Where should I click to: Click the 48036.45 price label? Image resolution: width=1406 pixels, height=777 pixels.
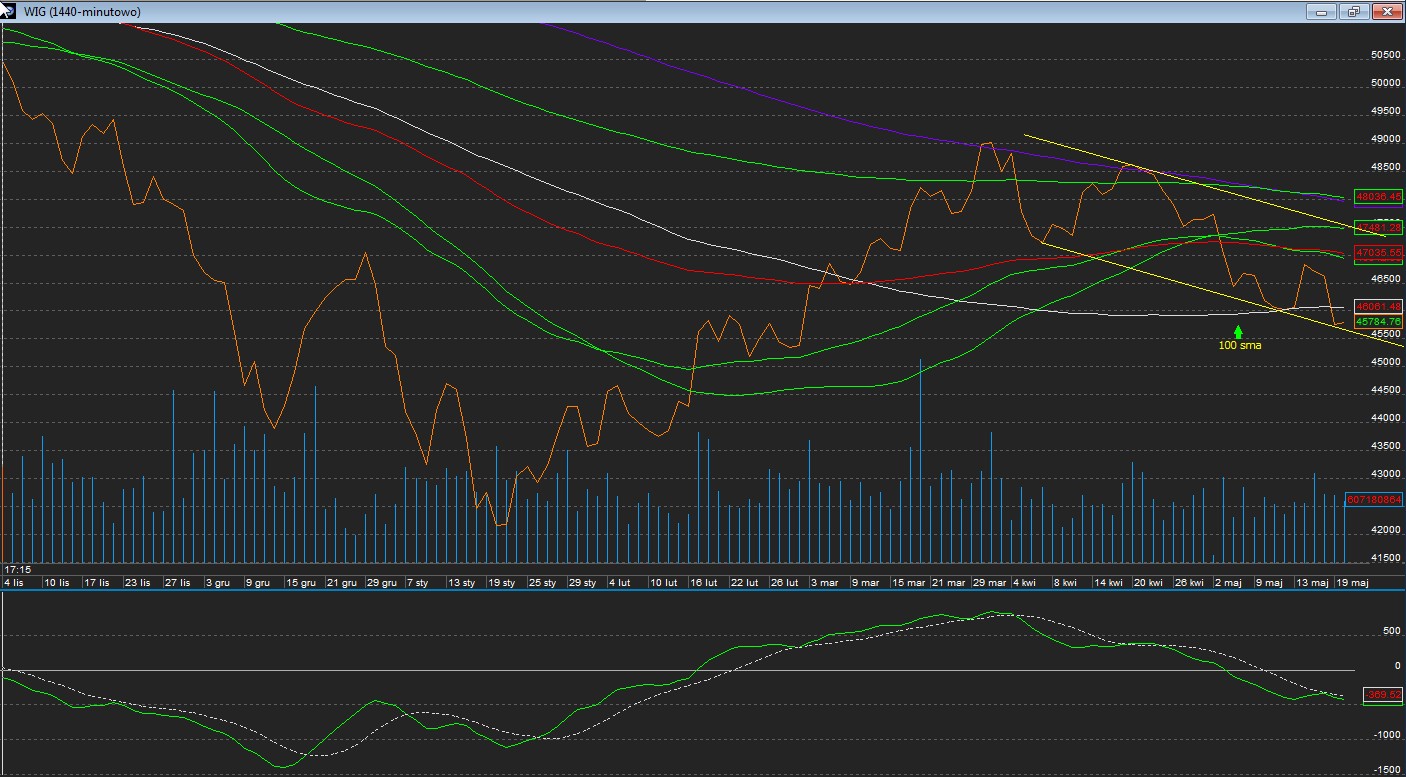coord(1378,197)
